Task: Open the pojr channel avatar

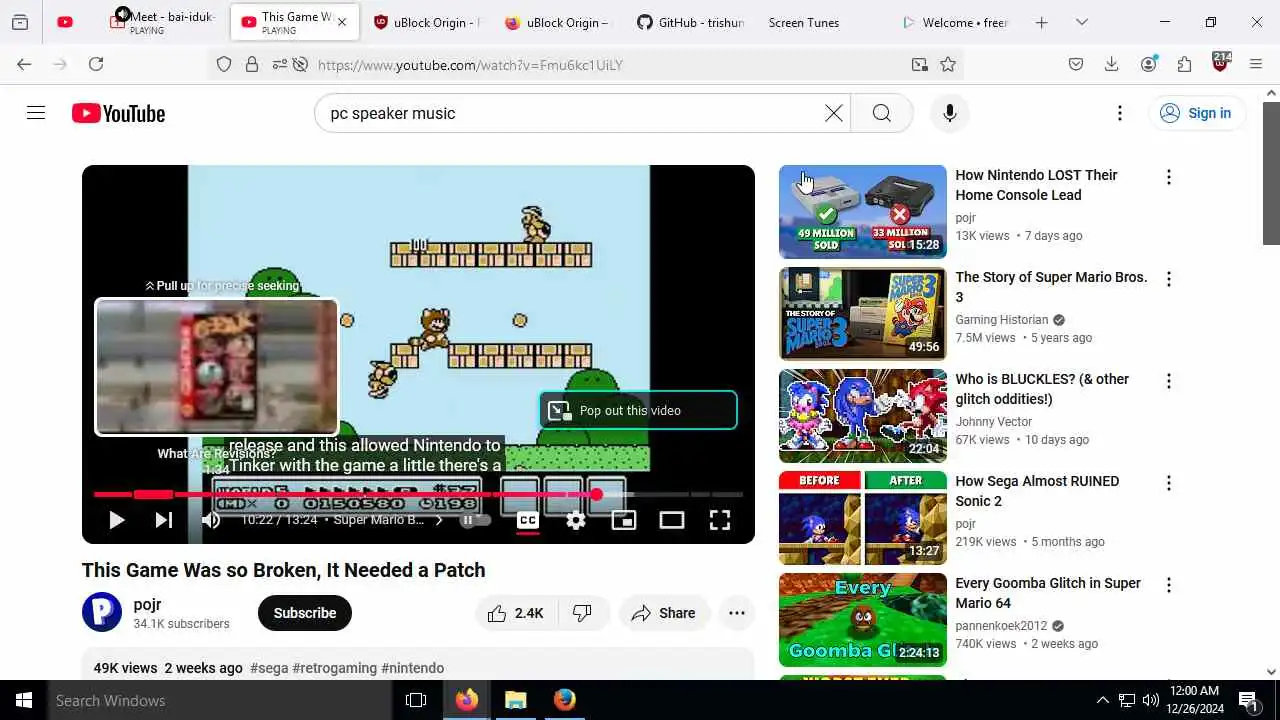Action: tap(102, 612)
